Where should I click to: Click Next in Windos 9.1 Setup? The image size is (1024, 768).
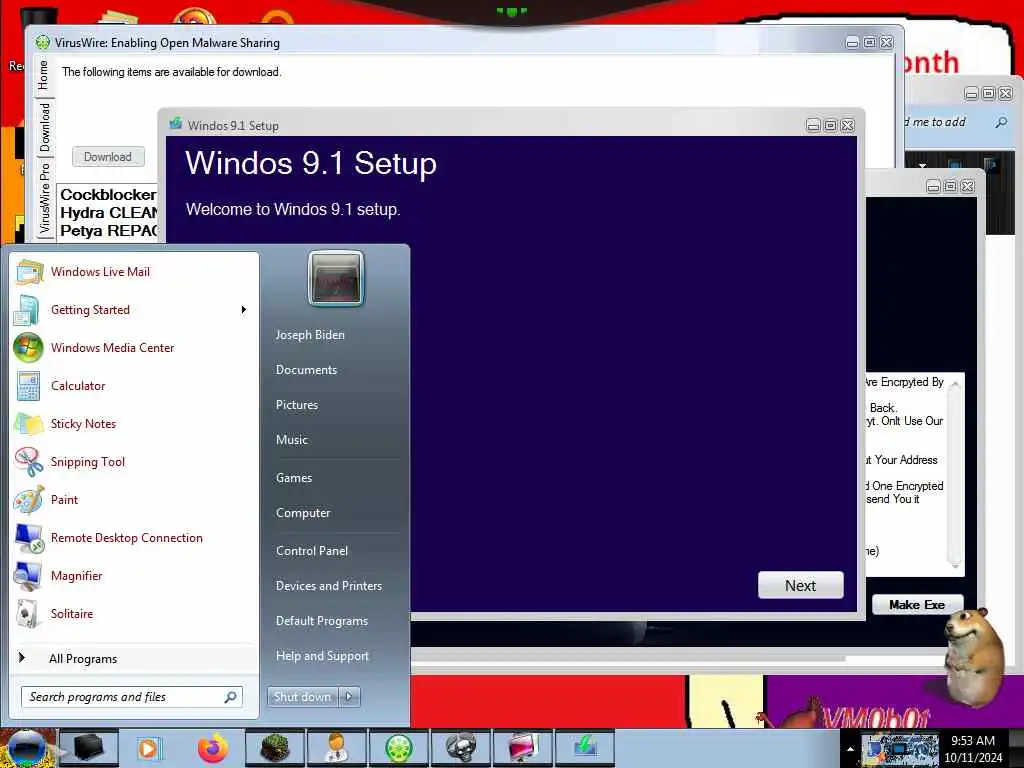(x=801, y=586)
